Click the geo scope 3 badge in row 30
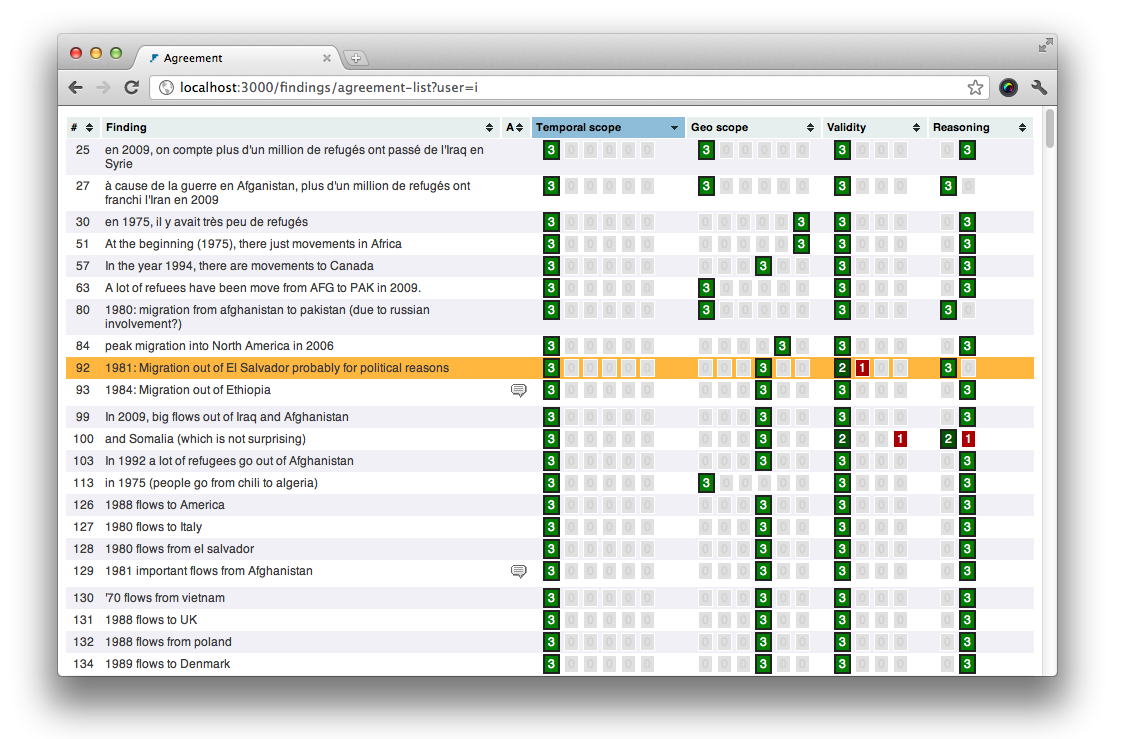This screenshot has width=1133, height=739. (x=801, y=222)
